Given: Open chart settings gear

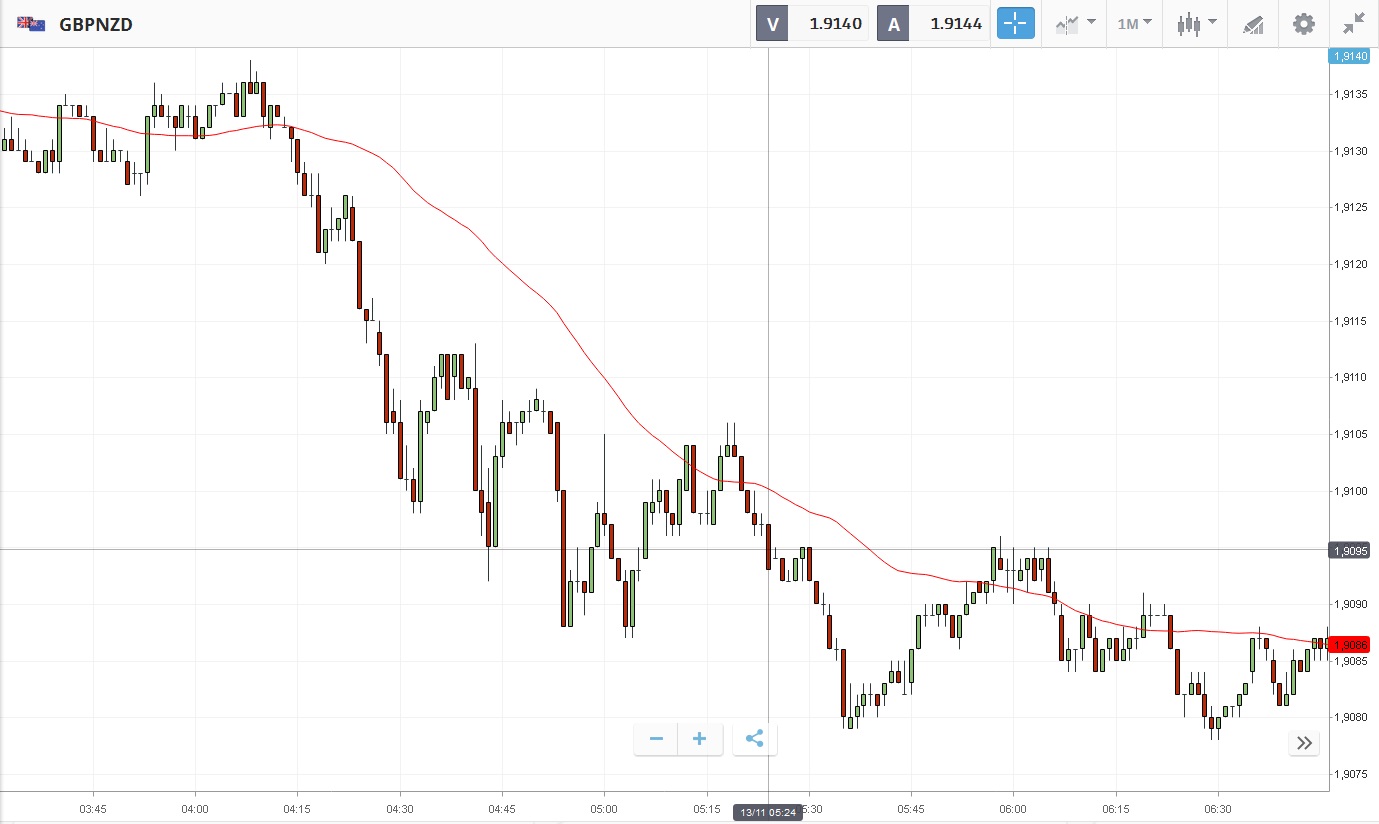Looking at the screenshot, I should (1304, 23).
